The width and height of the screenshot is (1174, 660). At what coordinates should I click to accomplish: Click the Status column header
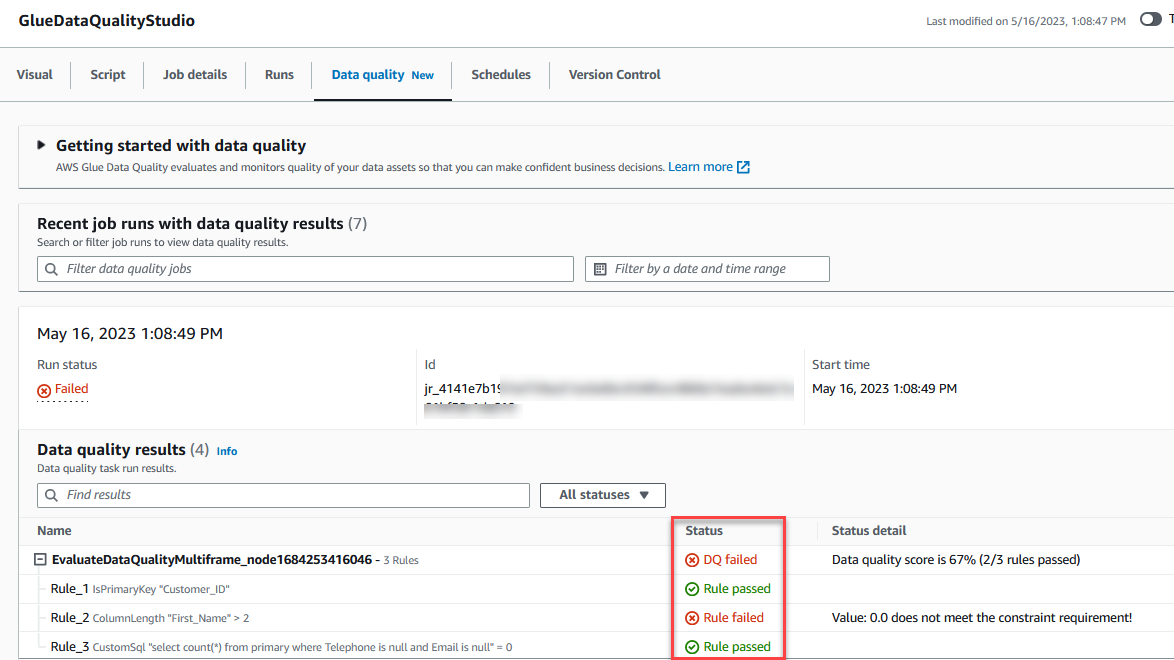pos(704,530)
